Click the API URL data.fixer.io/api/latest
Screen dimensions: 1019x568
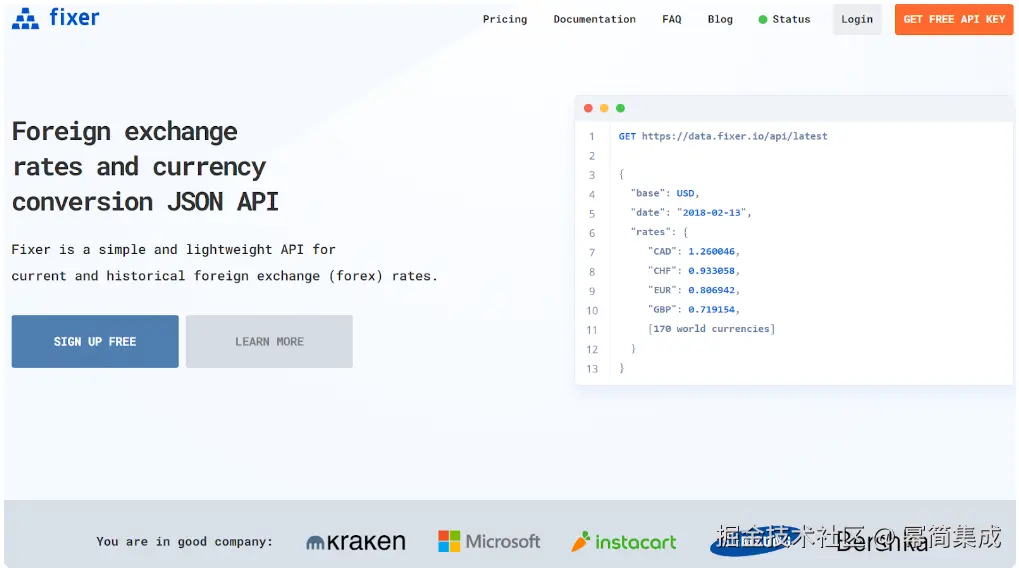point(734,136)
